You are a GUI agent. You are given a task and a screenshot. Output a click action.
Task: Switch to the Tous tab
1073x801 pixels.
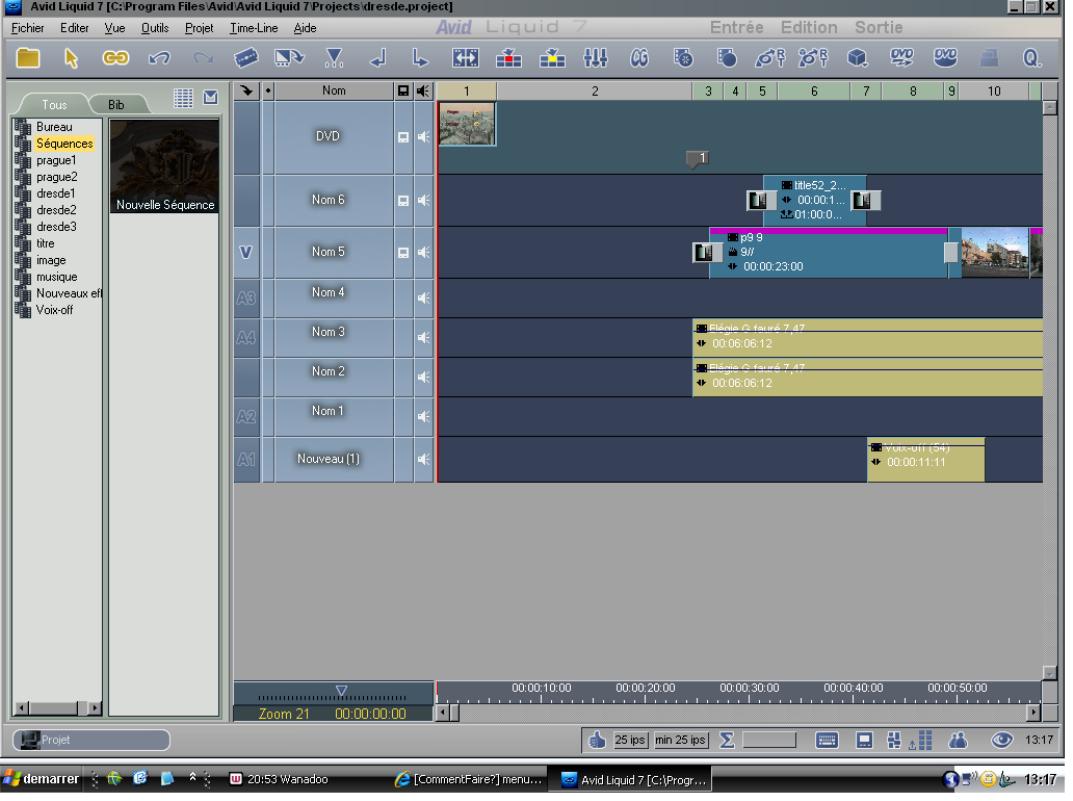pyautogui.click(x=54, y=105)
